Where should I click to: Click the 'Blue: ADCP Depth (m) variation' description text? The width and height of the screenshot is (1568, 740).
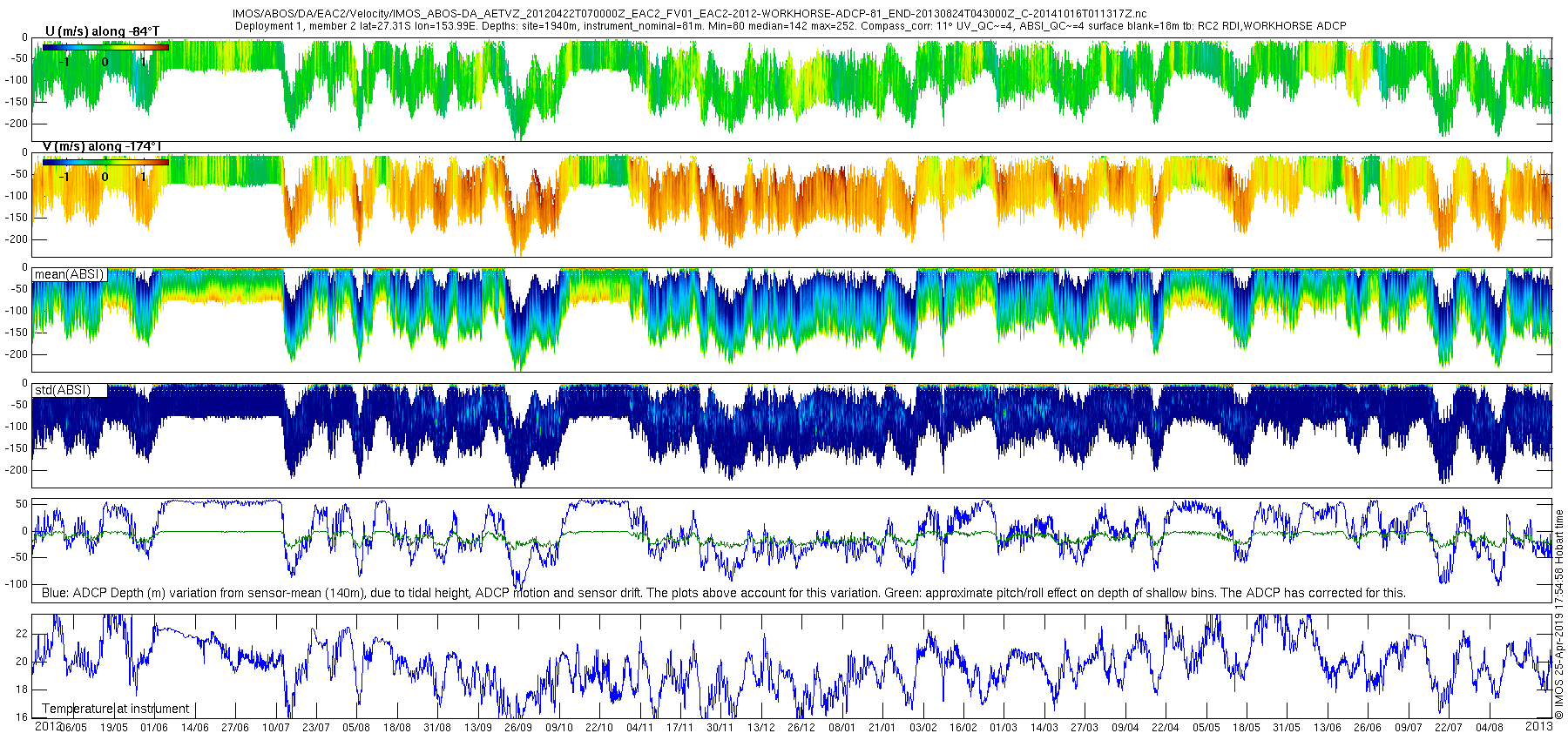[723, 593]
